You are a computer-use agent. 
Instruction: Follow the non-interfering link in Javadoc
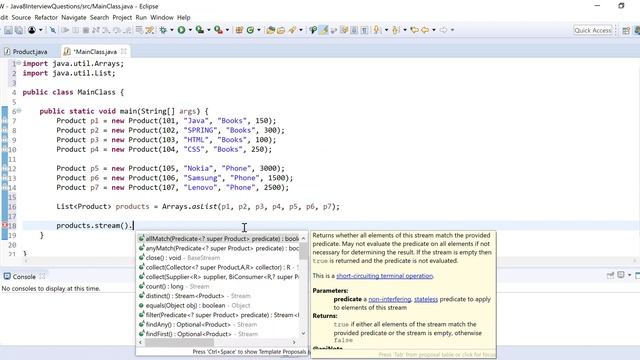[x=389, y=299]
